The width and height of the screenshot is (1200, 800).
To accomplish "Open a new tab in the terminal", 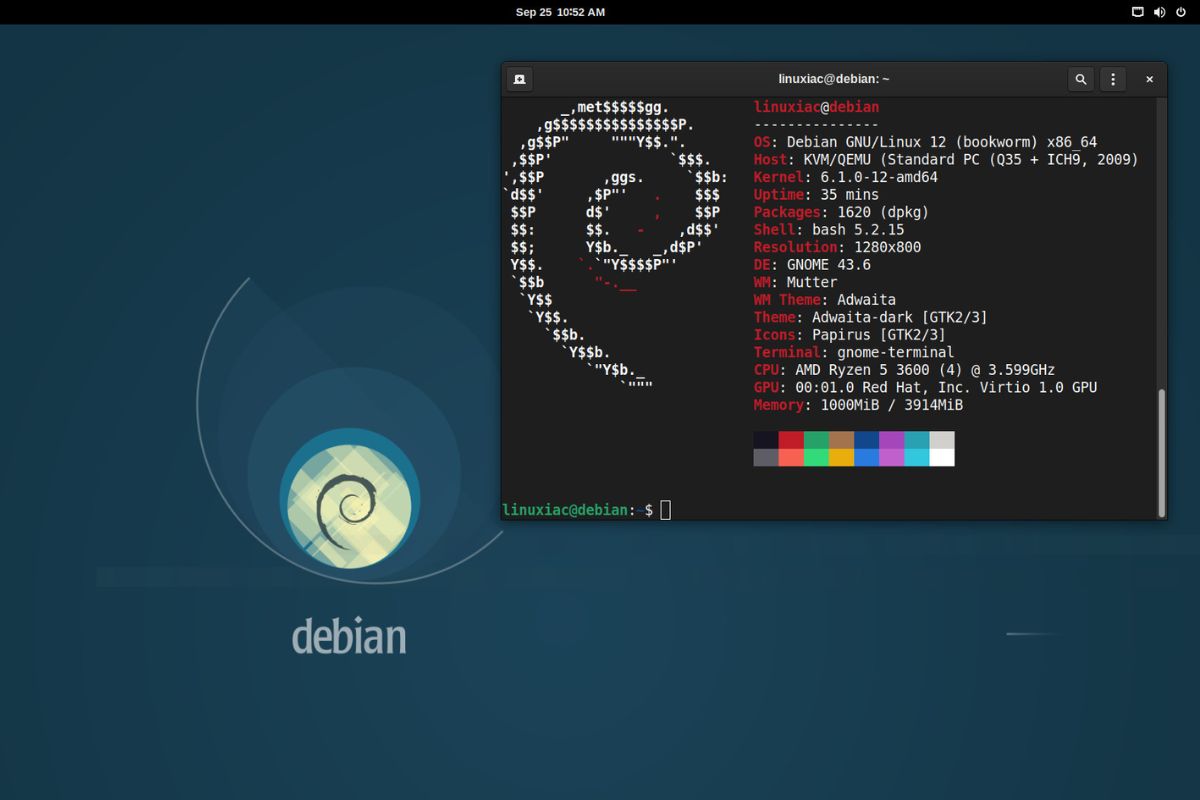I will click(x=519, y=79).
